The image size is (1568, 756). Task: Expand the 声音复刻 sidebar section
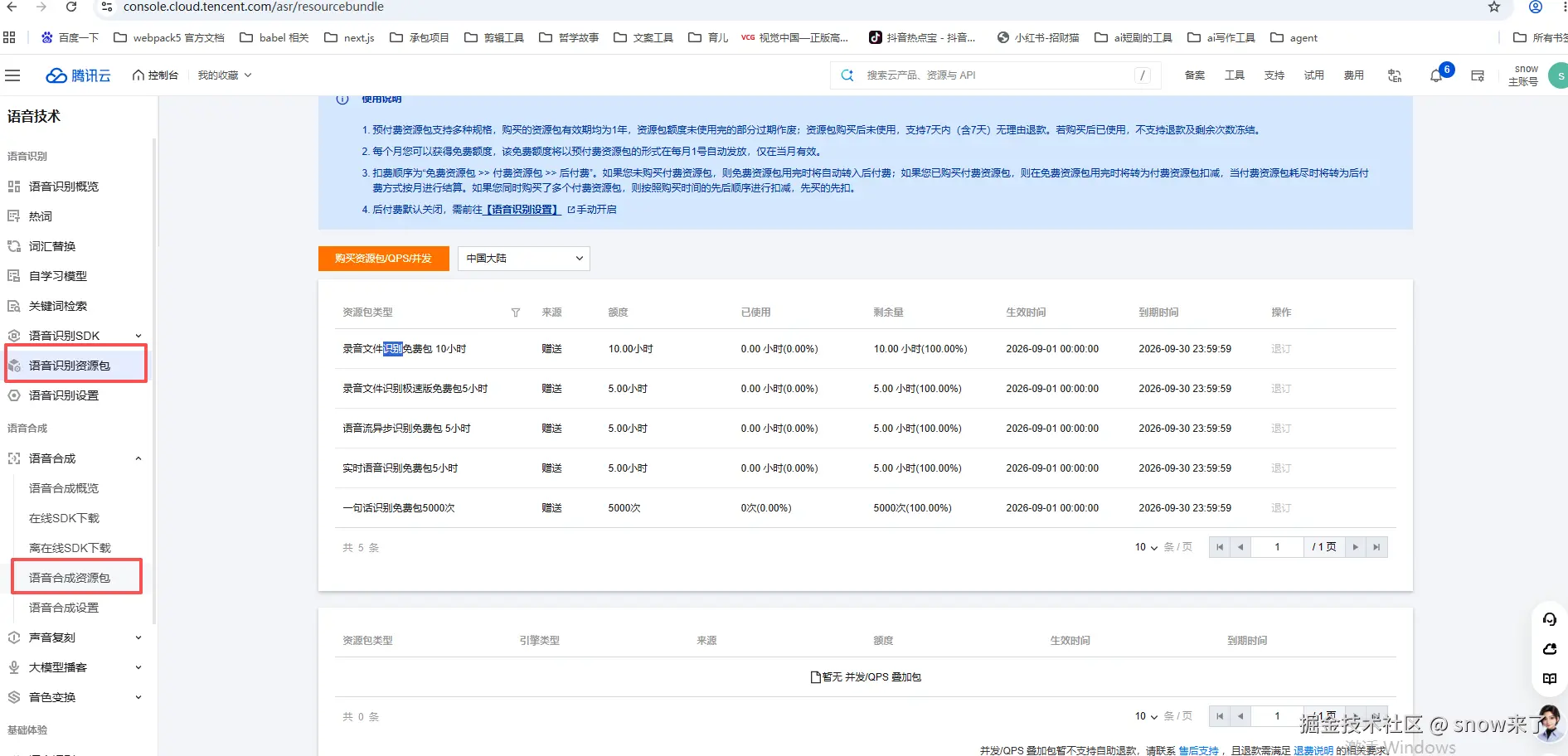click(138, 637)
